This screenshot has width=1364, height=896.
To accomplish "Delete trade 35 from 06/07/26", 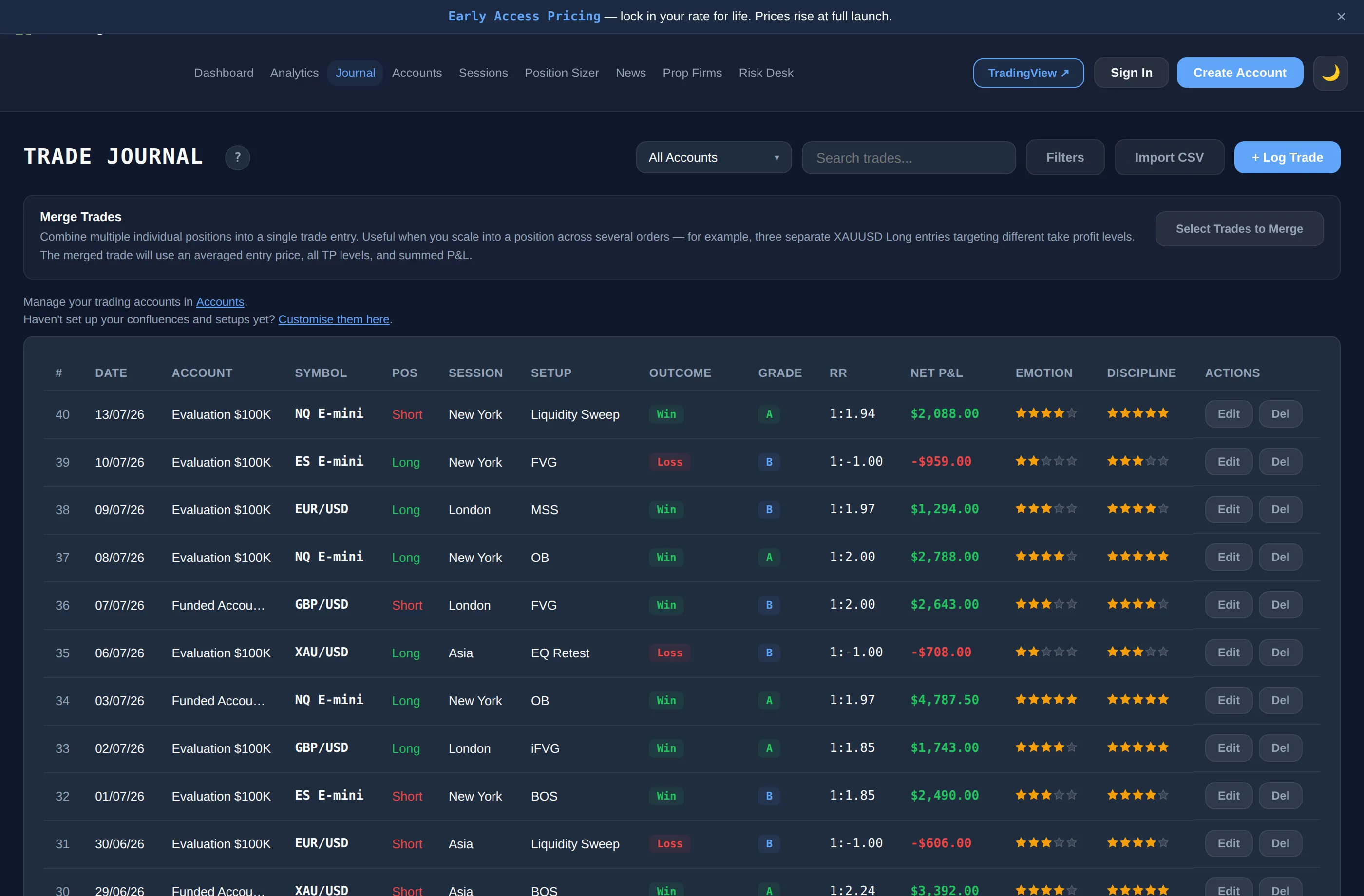I will [1280, 653].
